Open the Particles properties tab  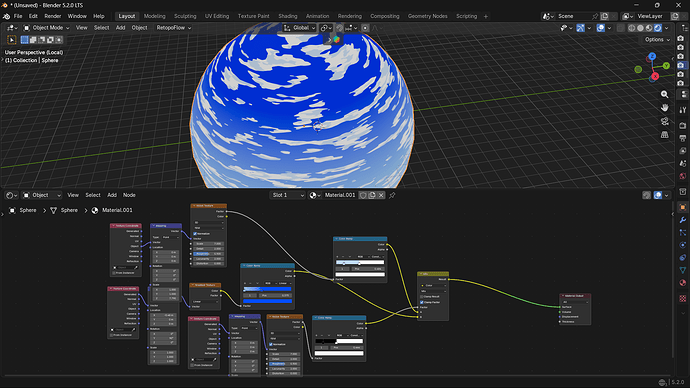point(683,232)
